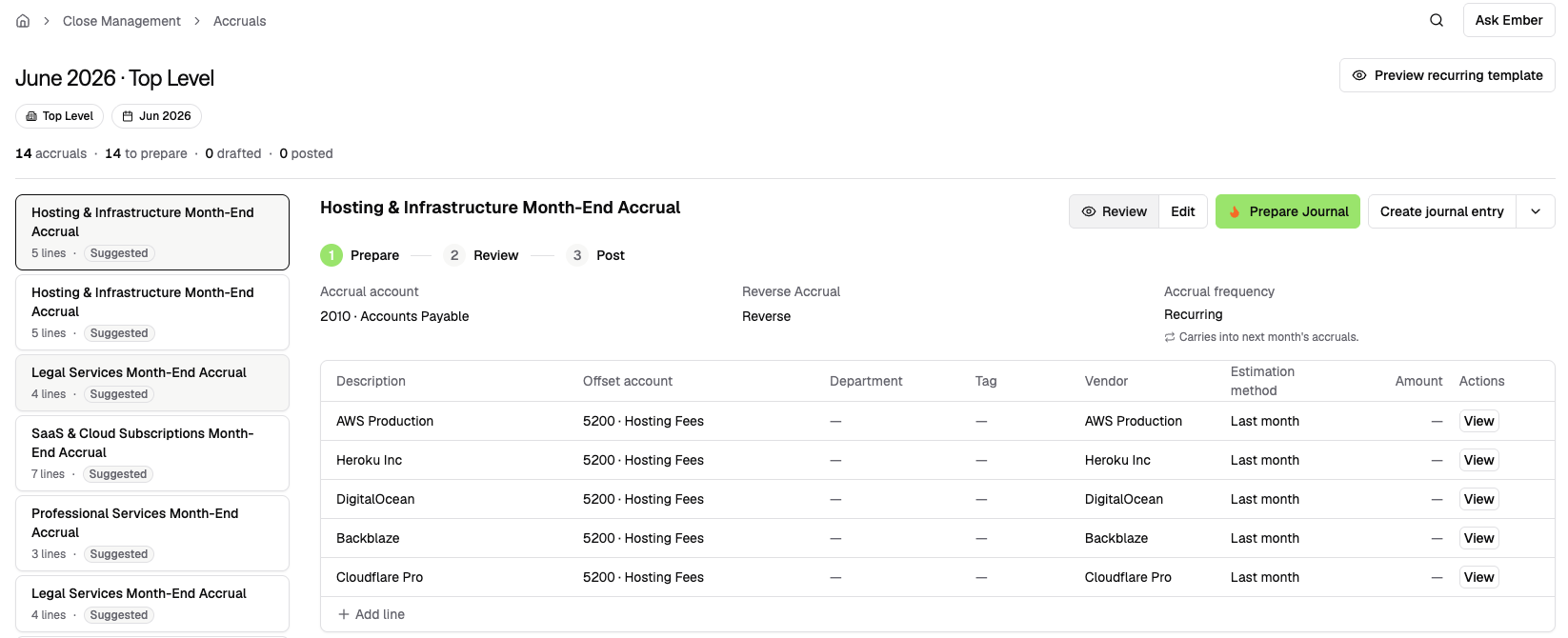Viewport: 1568px width, 638px height.
Task: Click Suggested badge on Professional Services card
Action: click(x=119, y=554)
